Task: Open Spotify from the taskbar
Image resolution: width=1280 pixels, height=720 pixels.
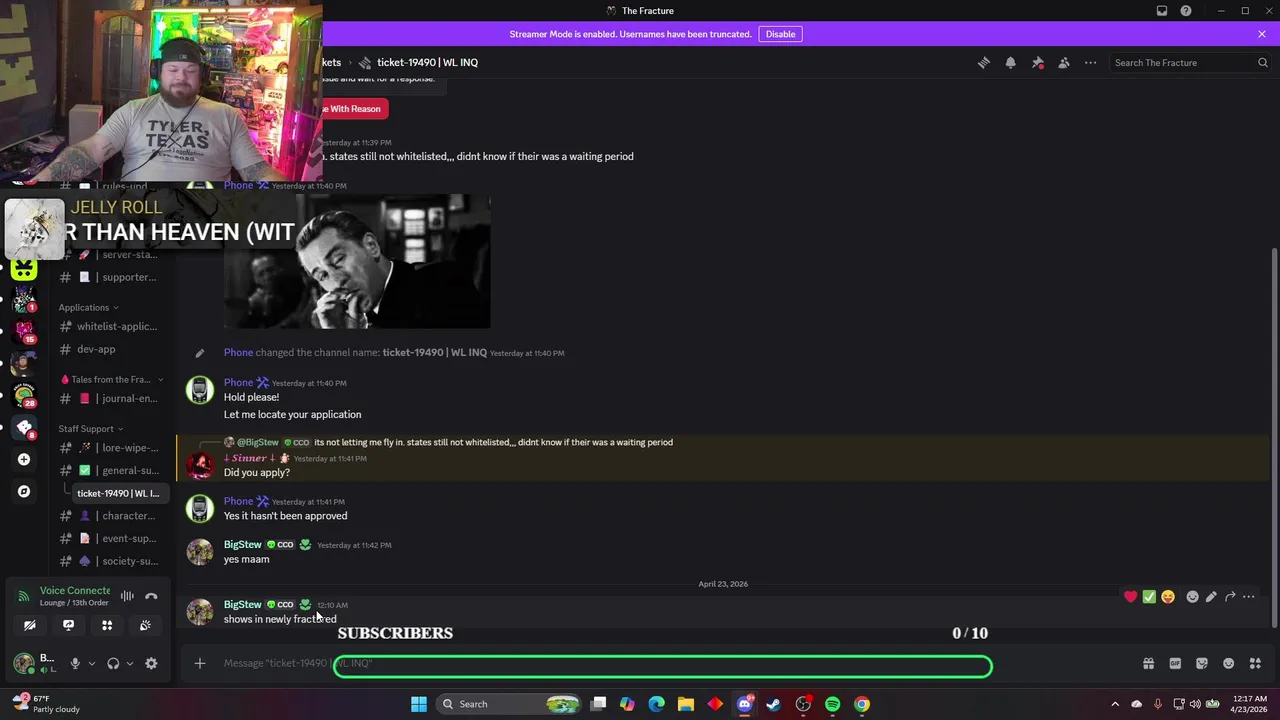Action: point(832,704)
